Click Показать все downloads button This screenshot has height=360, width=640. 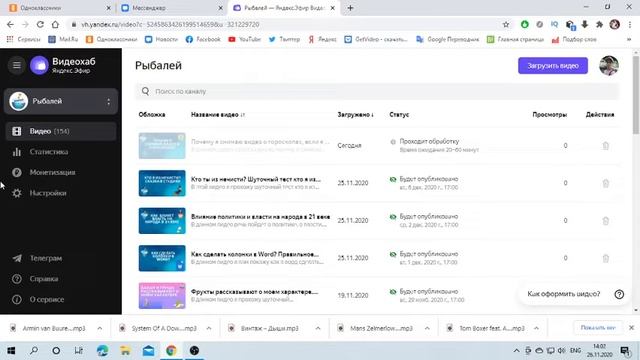[x=598, y=328]
